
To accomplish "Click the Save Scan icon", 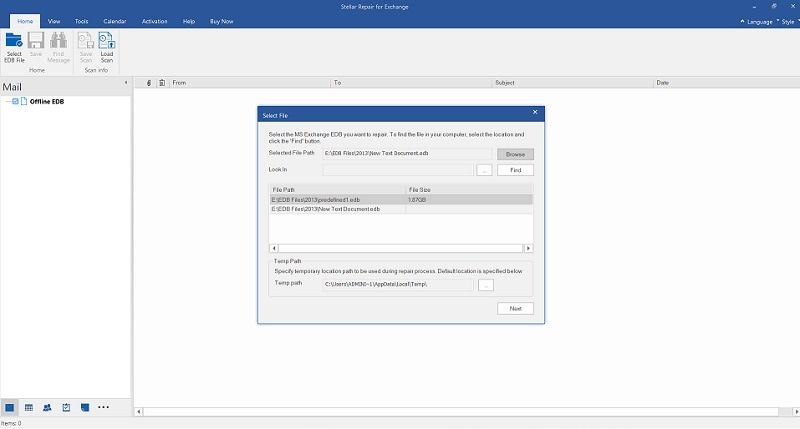I will tap(86, 47).
